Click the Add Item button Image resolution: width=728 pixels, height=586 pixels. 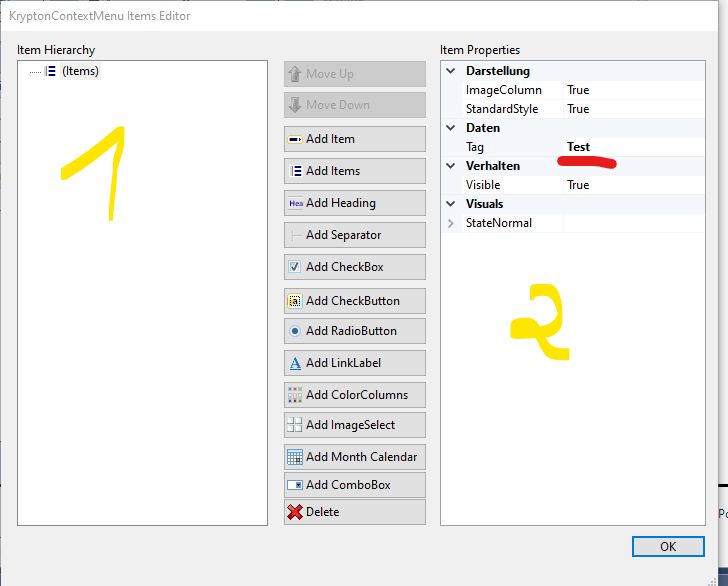click(x=355, y=139)
